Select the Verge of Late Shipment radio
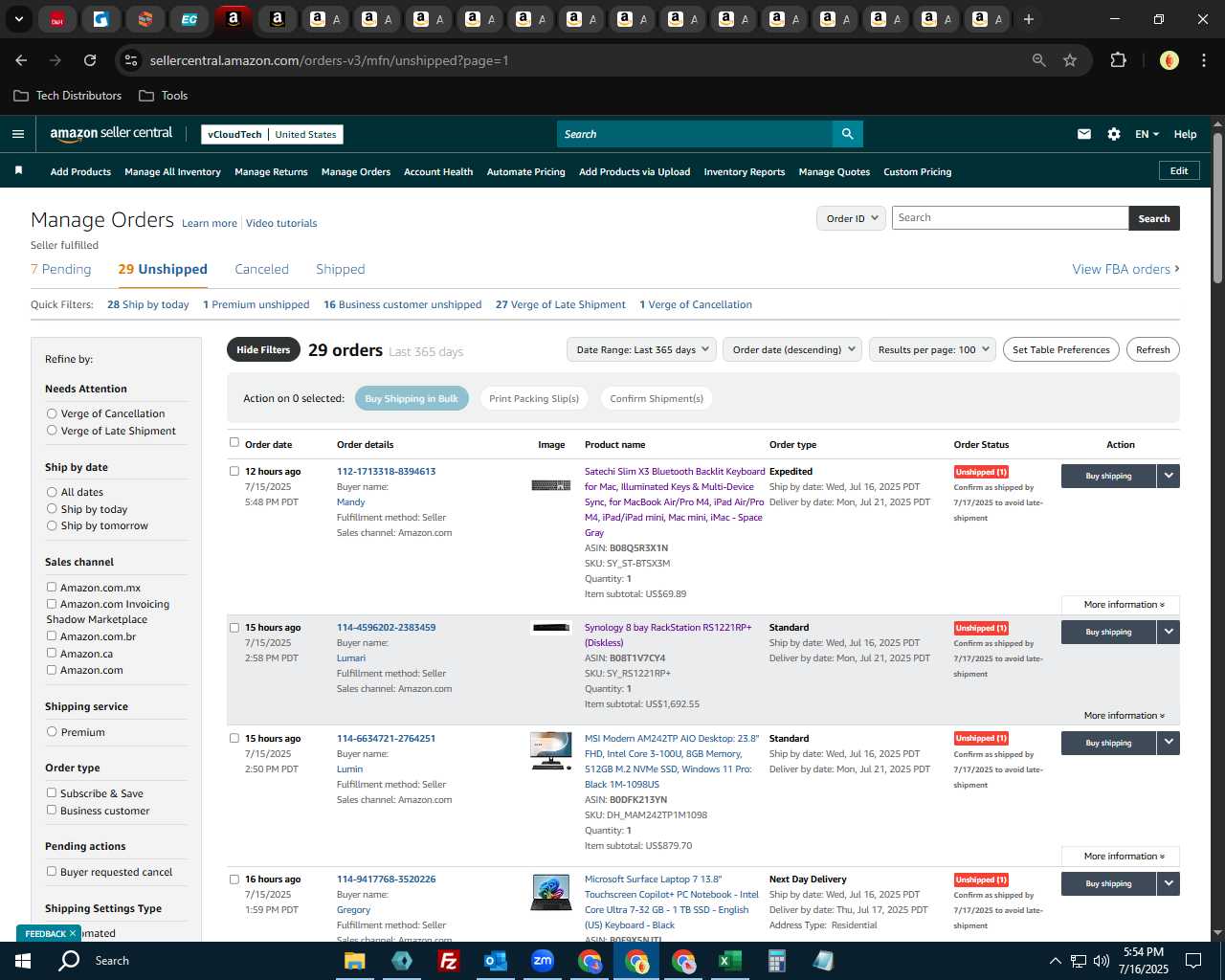The image size is (1225, 980). [x=52, y=431]
